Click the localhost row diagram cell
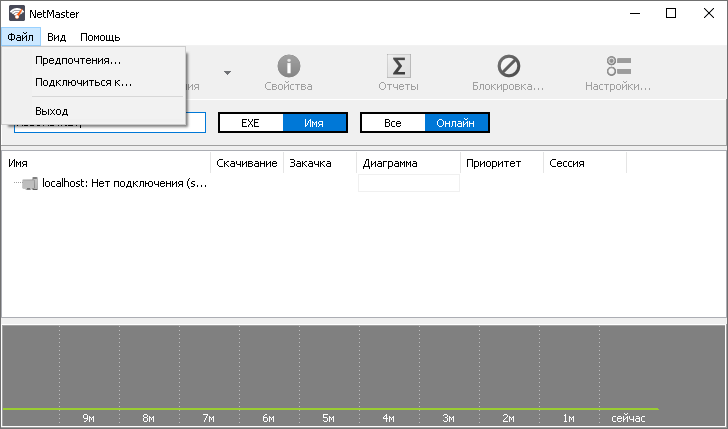The width and height of the screenshot is (728, 429). point(409,183)
